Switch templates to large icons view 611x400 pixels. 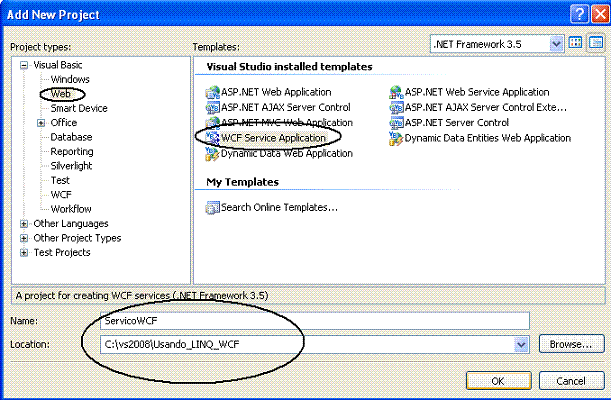click(x=576, y=43)
